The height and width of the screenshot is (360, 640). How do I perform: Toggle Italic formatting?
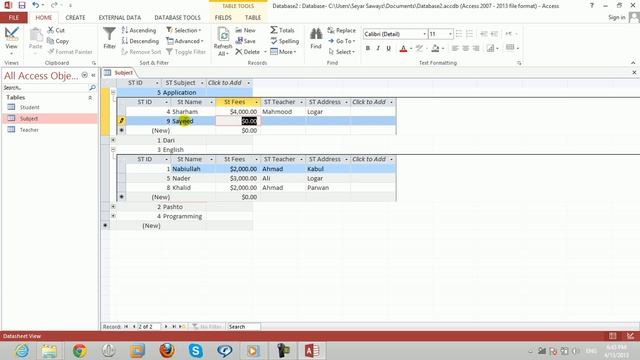[378, 48]
